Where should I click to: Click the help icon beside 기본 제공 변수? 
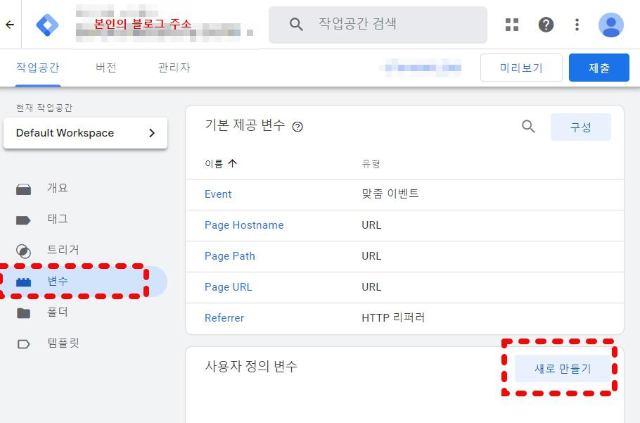298,127
